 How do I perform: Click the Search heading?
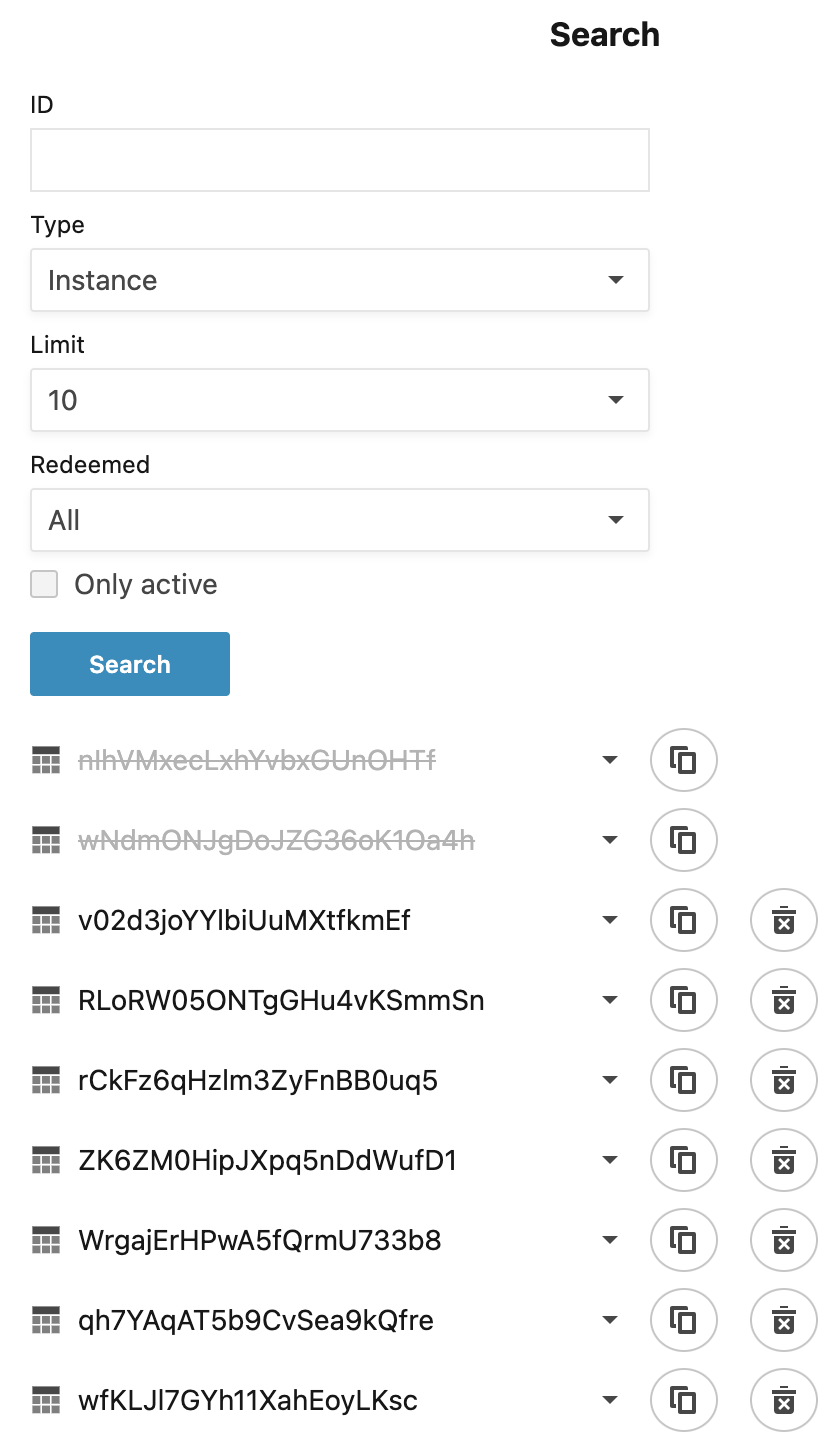click(604, 34)
